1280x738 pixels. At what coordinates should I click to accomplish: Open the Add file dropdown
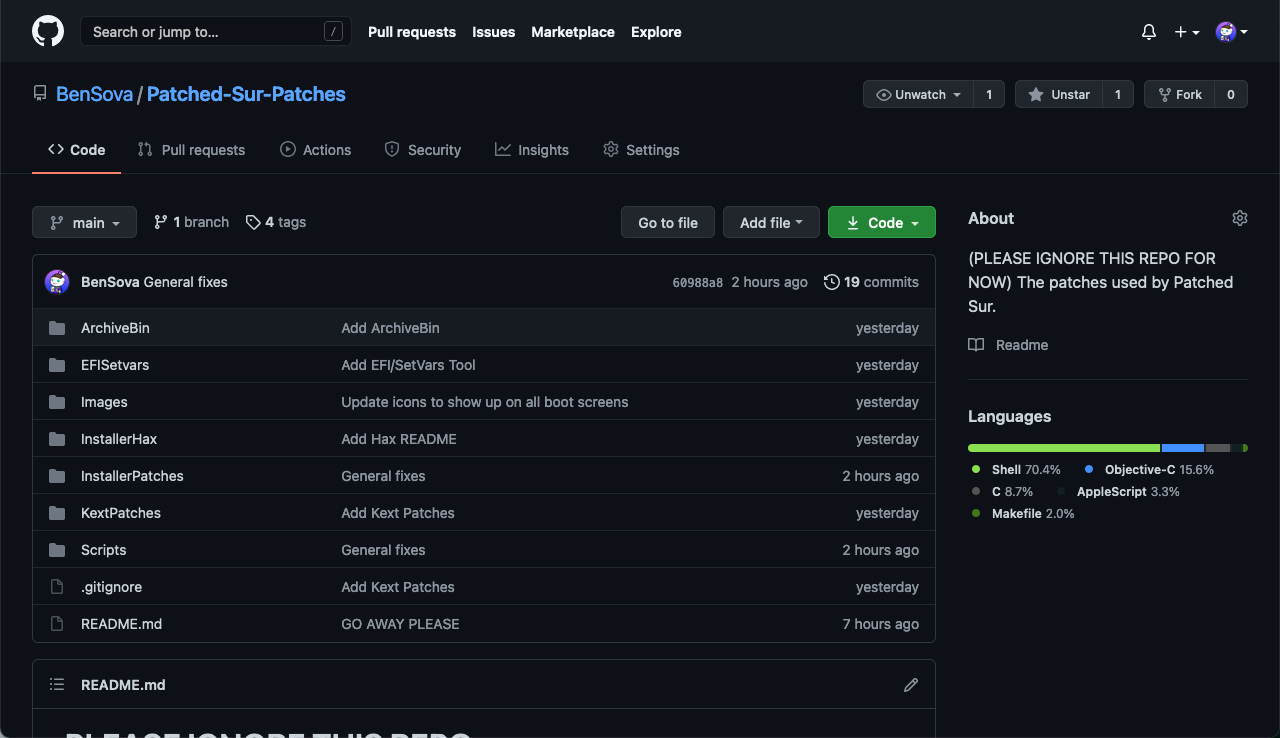click(x=771, y=222)
